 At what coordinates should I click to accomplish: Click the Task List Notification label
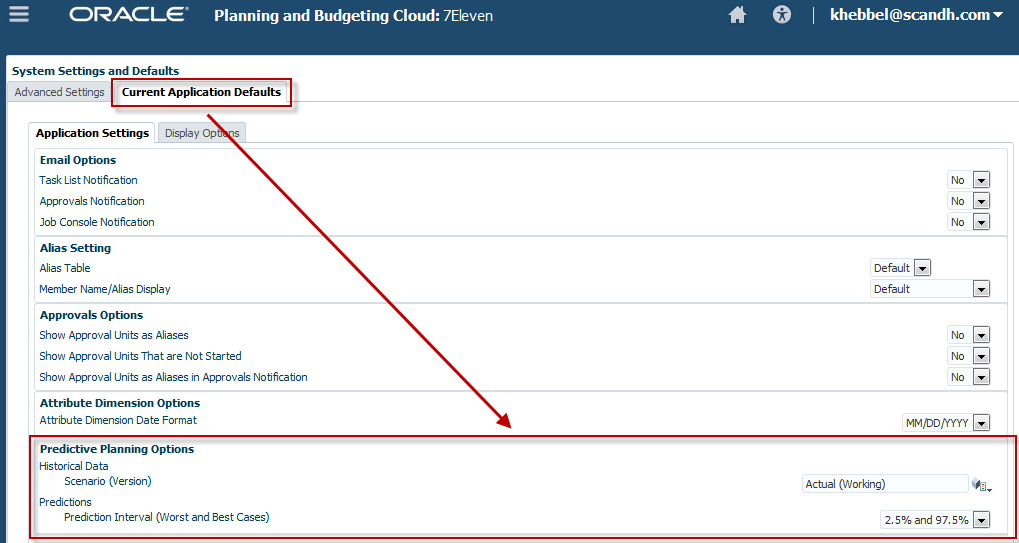[x=88, y=181]
